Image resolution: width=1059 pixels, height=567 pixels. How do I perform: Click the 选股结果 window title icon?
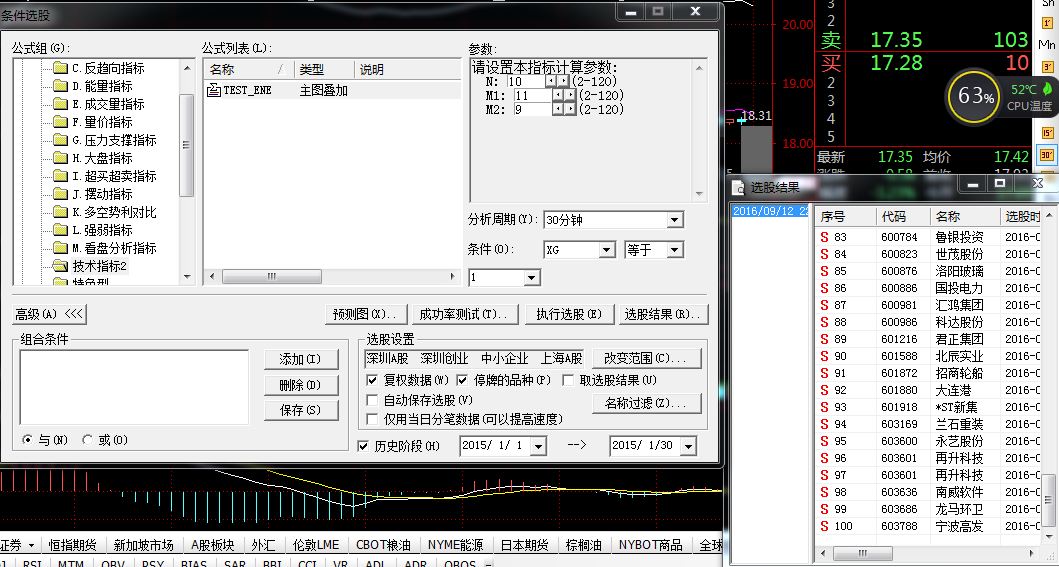741,187
